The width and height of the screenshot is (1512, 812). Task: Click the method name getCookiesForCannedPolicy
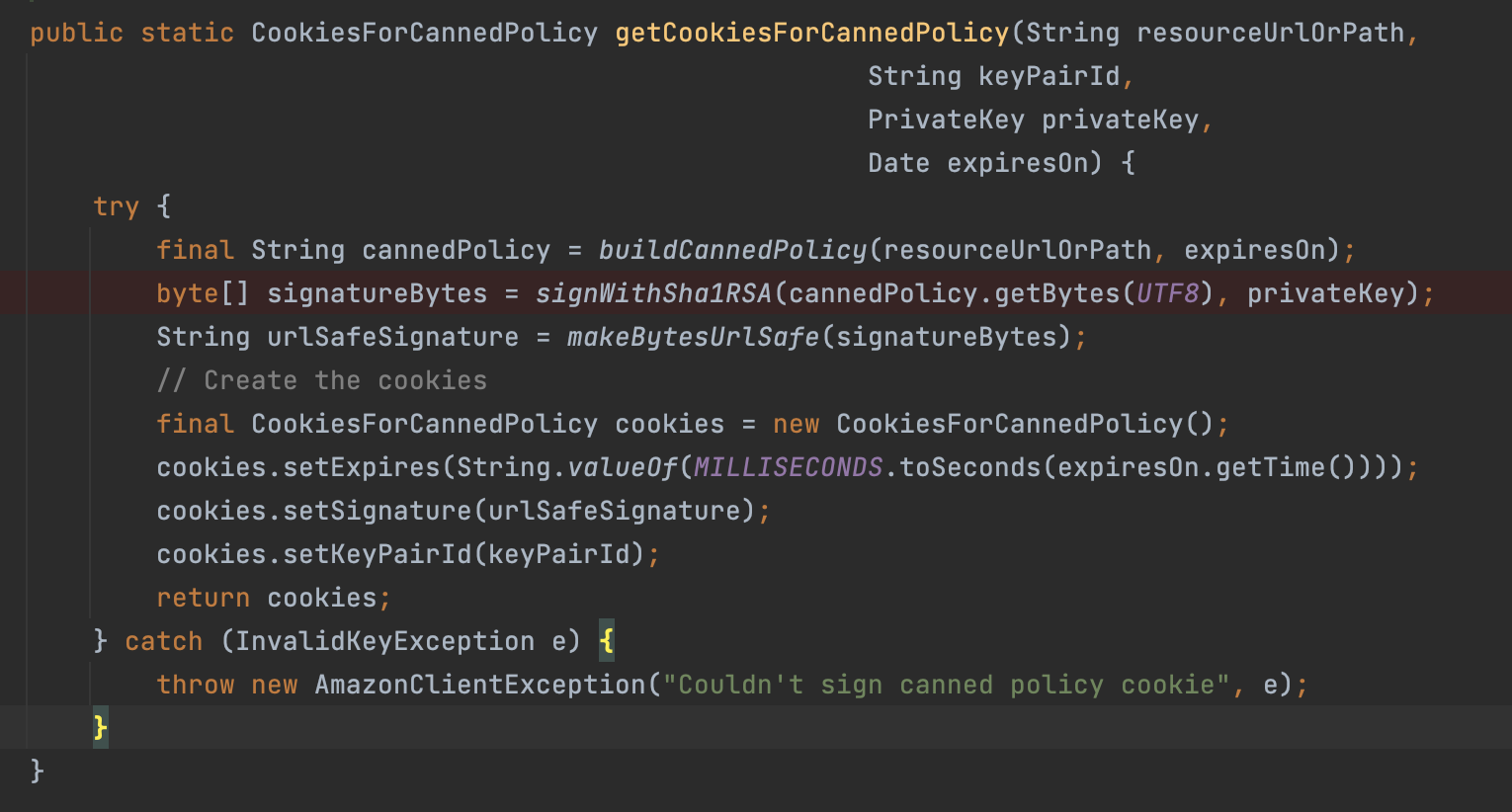[x=812, y=33]
